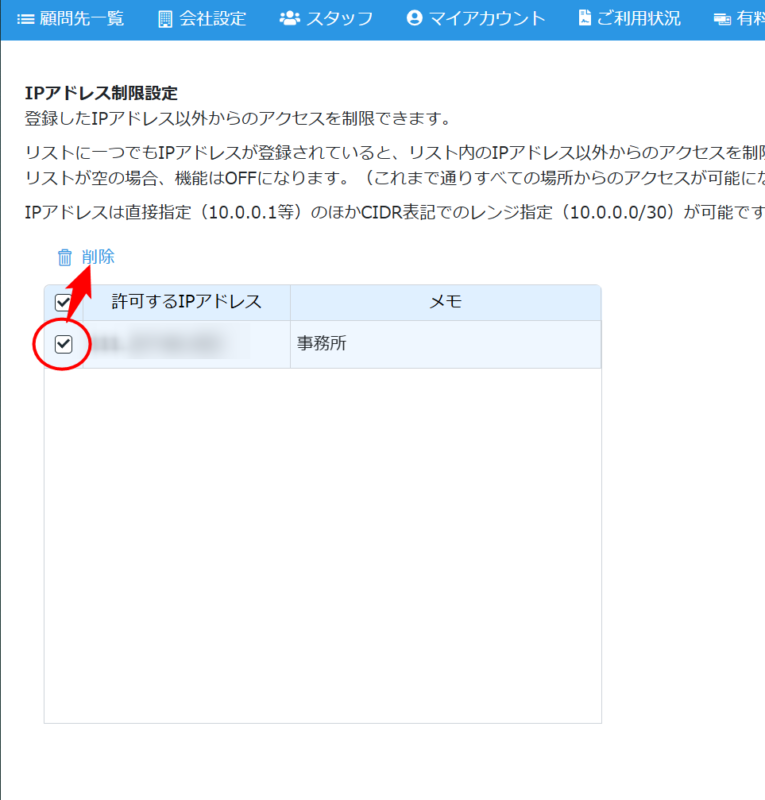
Task: Click the building icon beside 会社設定
Action: (x=165, y=19)
